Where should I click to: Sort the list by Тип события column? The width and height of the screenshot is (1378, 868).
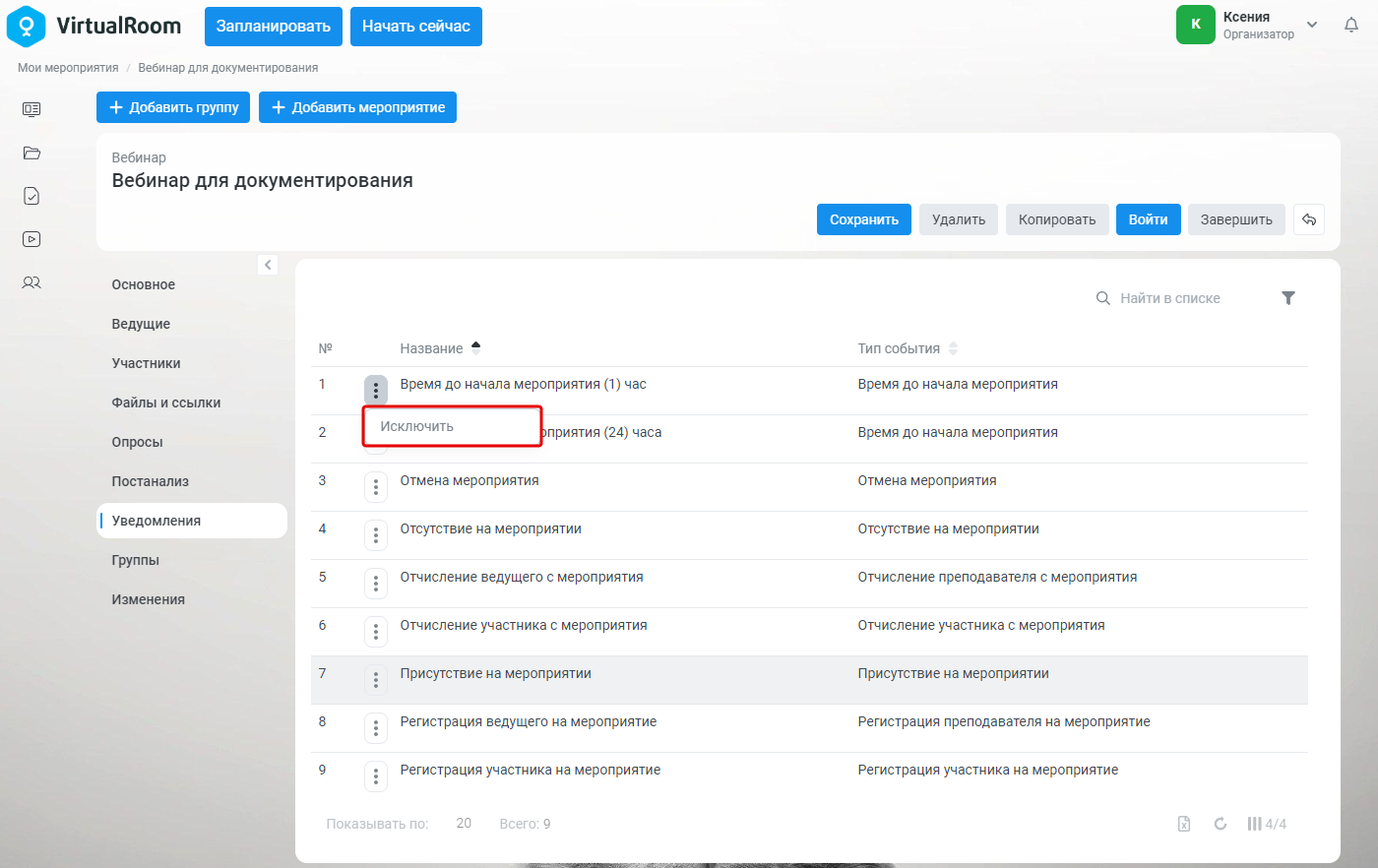click(x=908, y=348)
